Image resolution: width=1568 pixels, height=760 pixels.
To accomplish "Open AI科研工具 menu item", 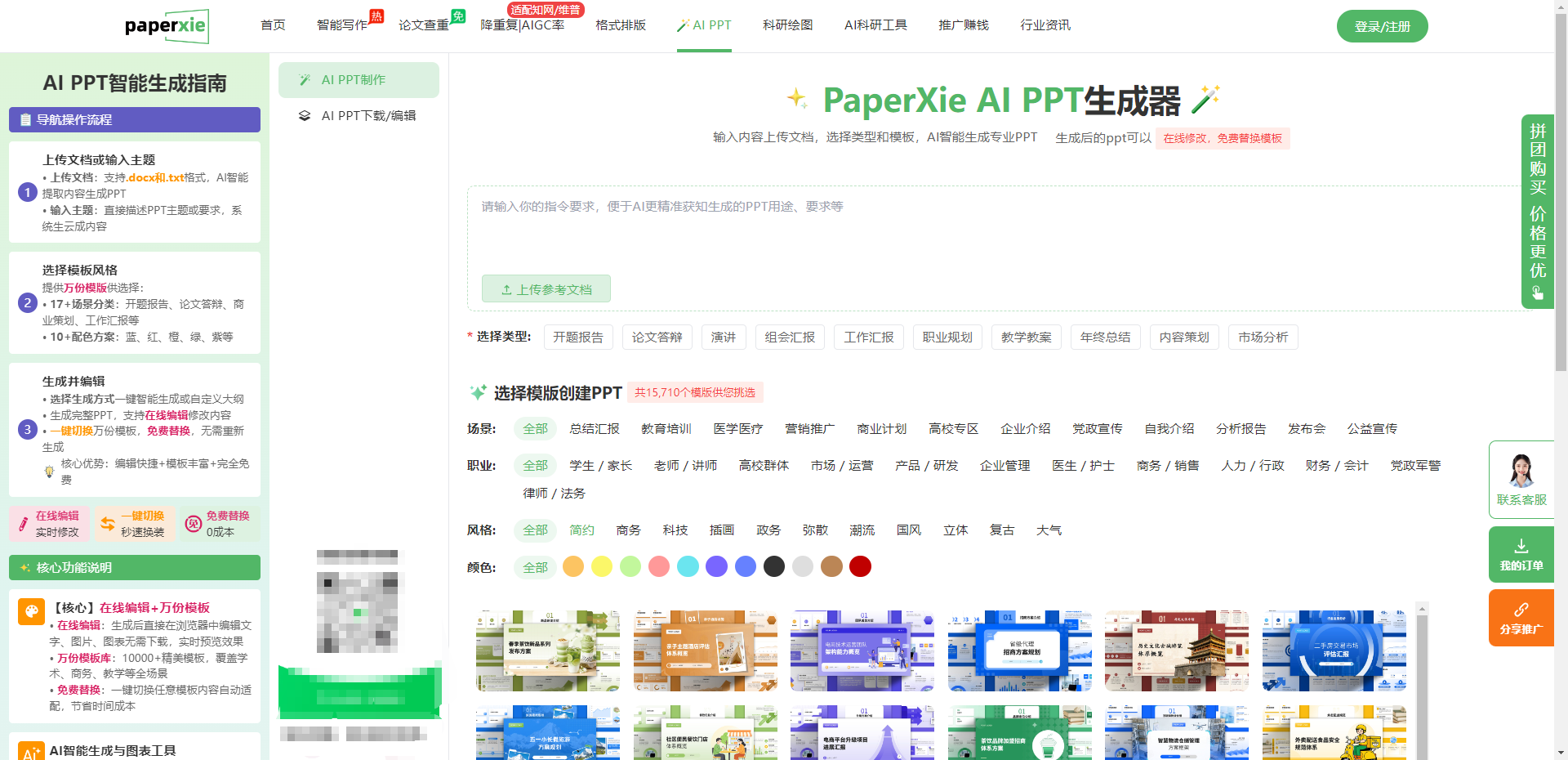I will pyautogui.click(x=875, y=25).
